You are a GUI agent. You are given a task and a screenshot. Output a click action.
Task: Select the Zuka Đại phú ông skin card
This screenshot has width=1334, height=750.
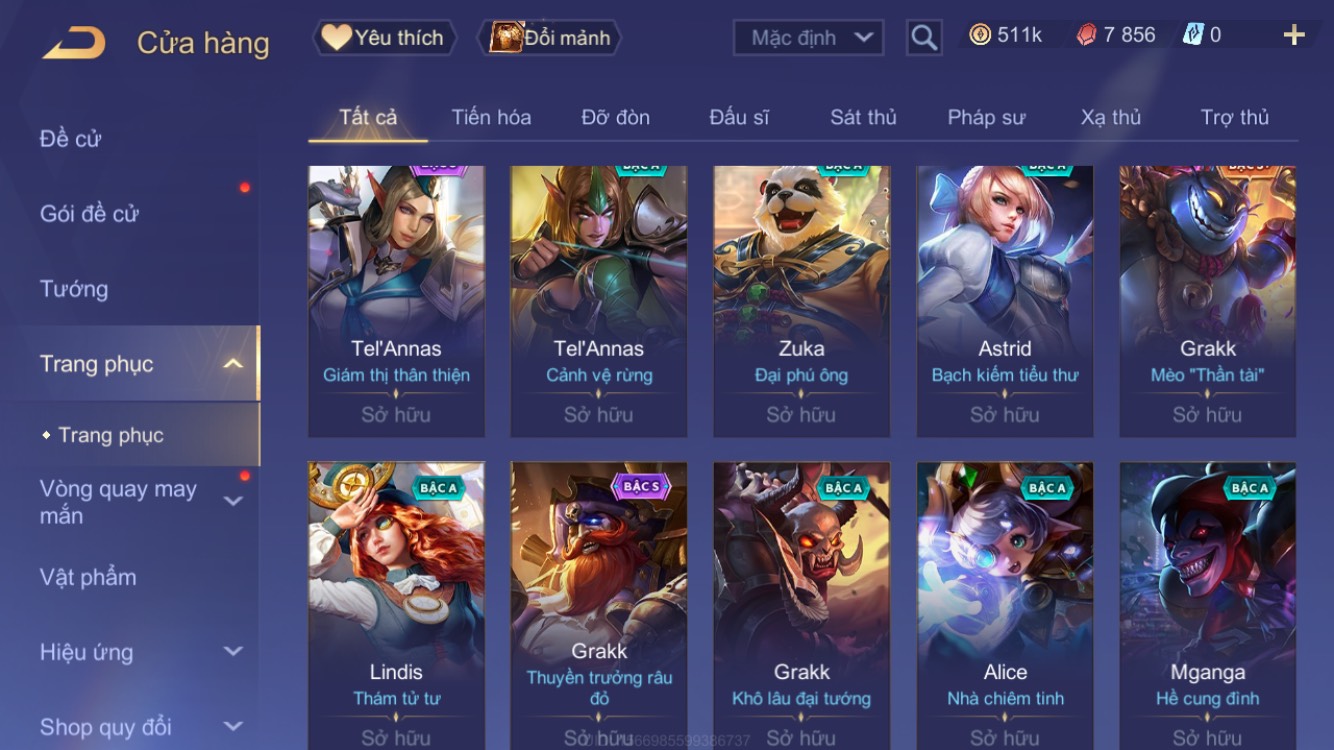801,301
